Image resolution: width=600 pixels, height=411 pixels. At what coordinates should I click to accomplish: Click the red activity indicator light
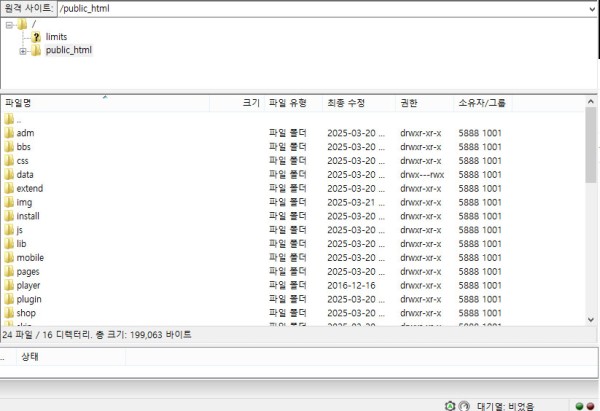click(591, 405)
